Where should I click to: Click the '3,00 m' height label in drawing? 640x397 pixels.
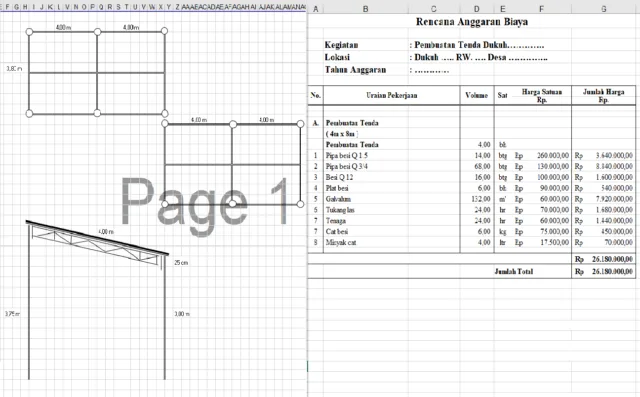coord(182,314)
